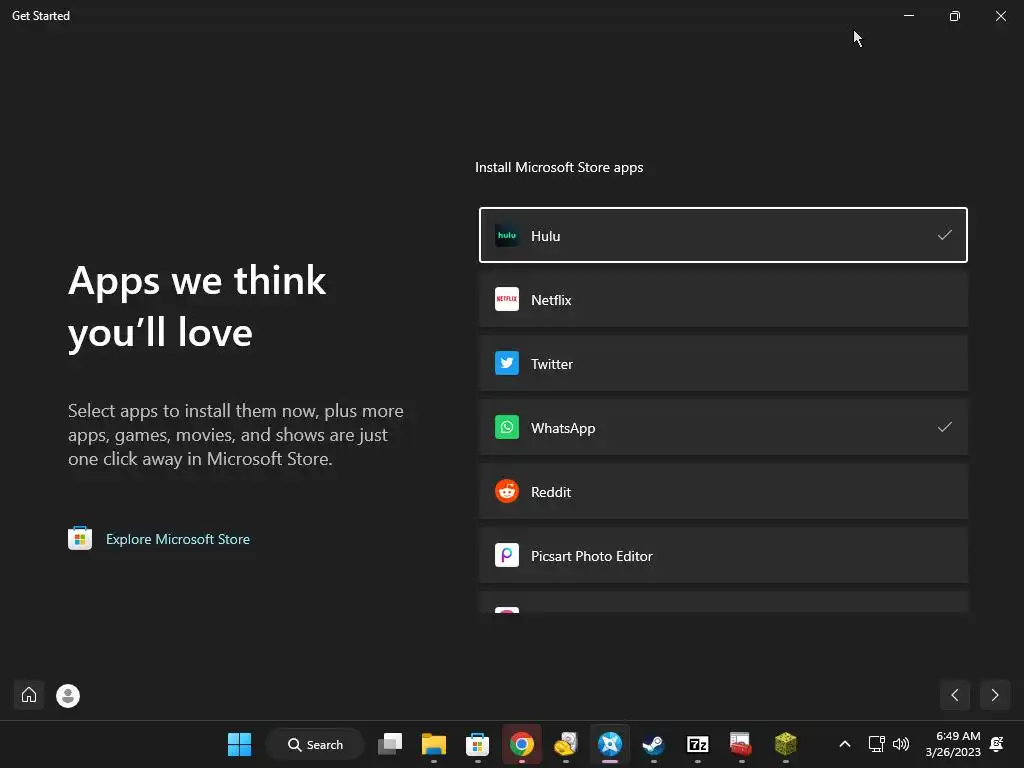Viewport: 1024px width, 768px height.
Task: Click the Hulu app logo icon
Action: tap(507, 236)
